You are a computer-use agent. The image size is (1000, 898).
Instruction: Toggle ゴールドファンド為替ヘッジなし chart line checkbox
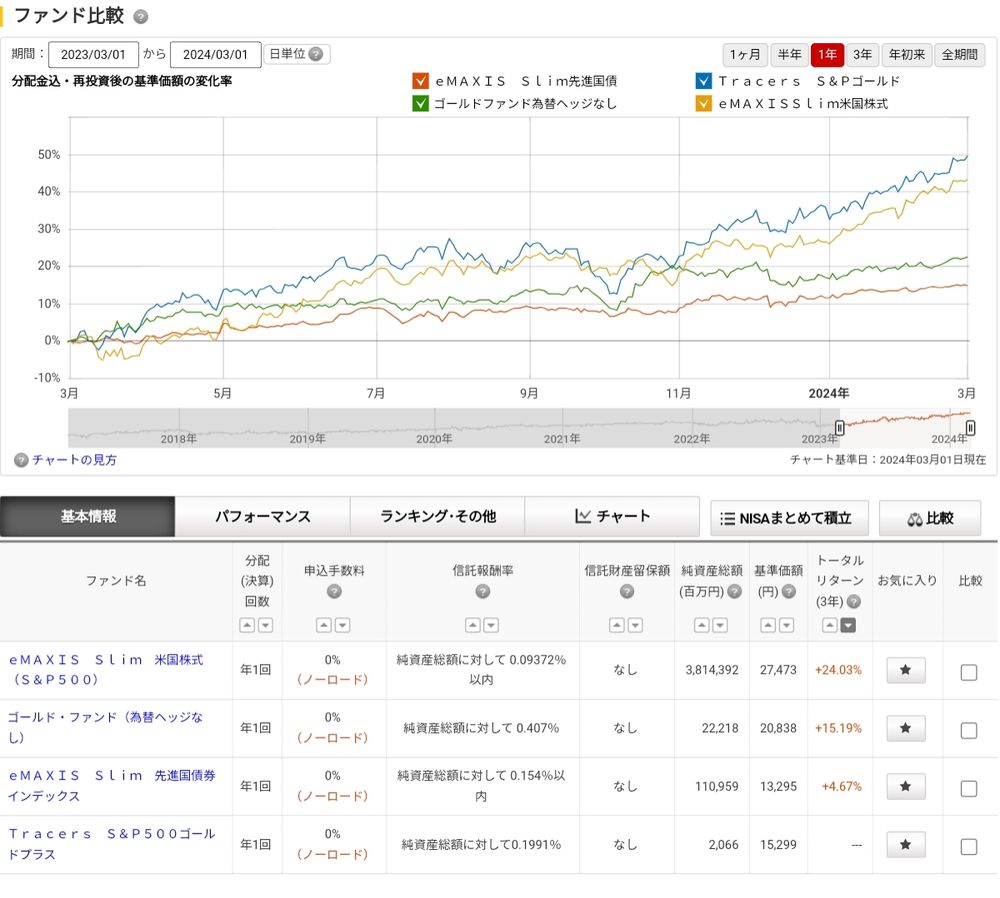420,103
